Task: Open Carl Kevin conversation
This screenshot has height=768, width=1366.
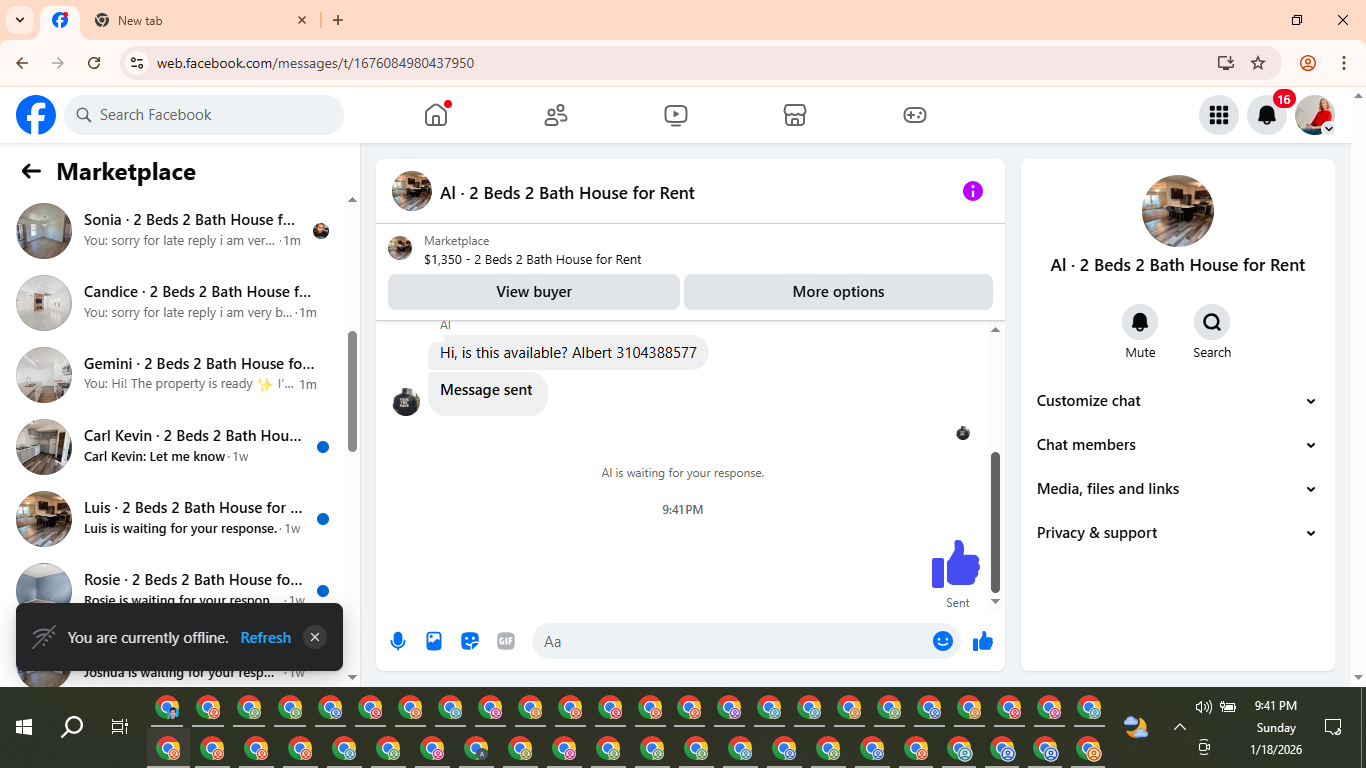Action: coord(174,447)
